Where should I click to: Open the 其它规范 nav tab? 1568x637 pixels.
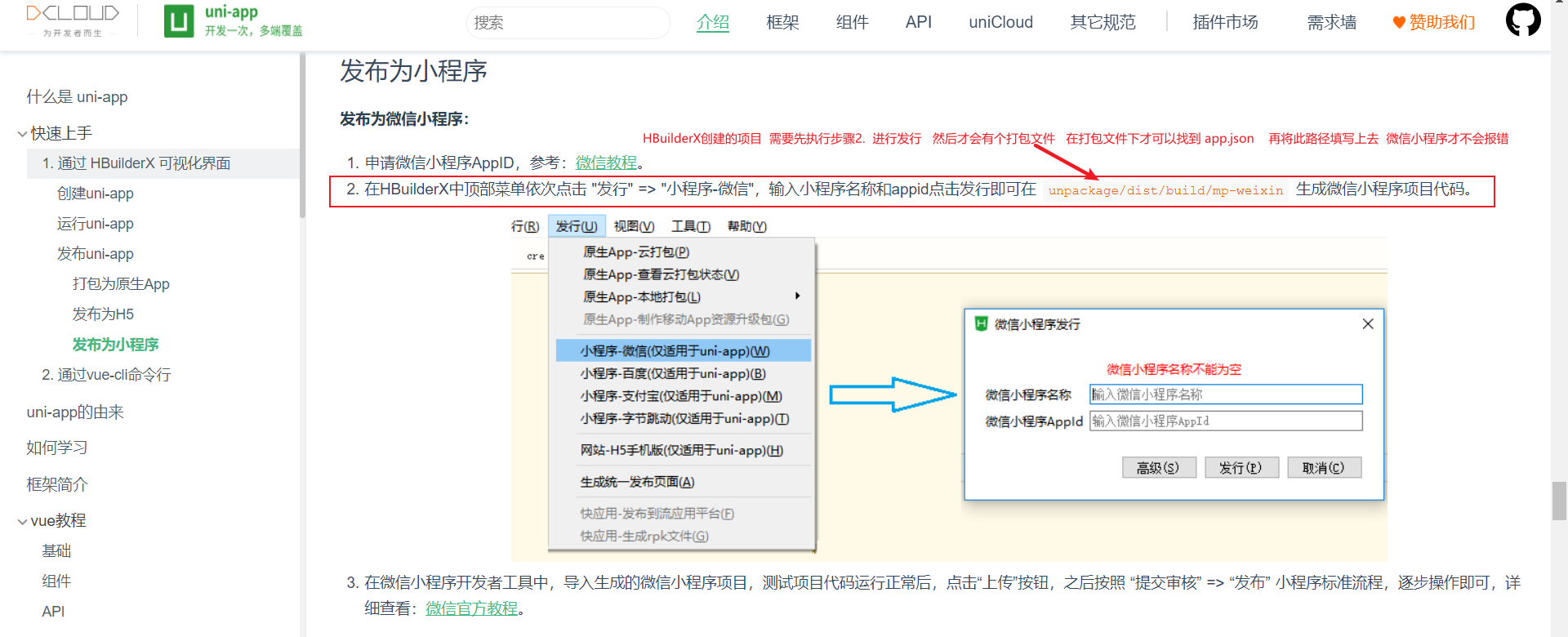[x=1102, y=22]
